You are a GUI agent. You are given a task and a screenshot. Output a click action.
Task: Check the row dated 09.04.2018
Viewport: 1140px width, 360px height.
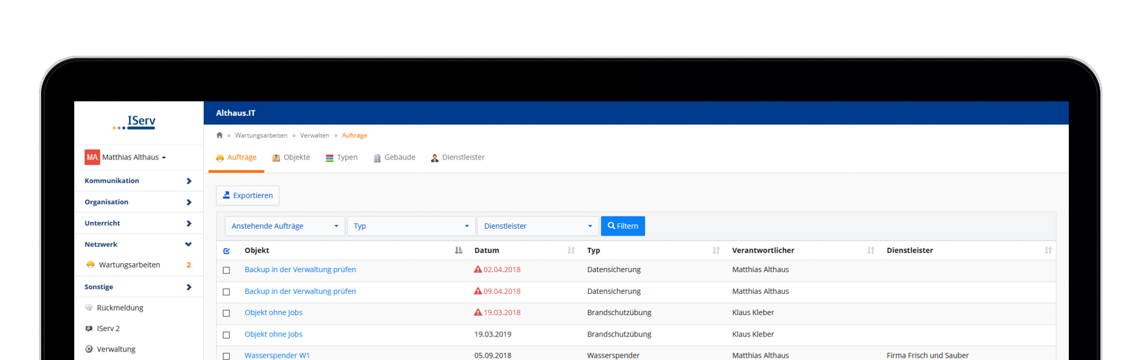coord(226,292)
